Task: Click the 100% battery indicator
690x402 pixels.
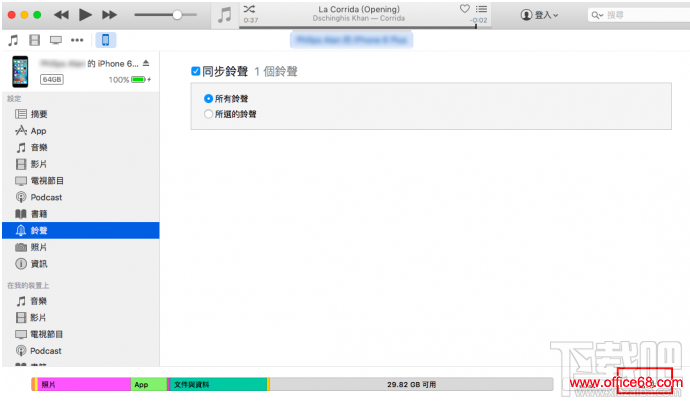Action: [x=130, y=80]
